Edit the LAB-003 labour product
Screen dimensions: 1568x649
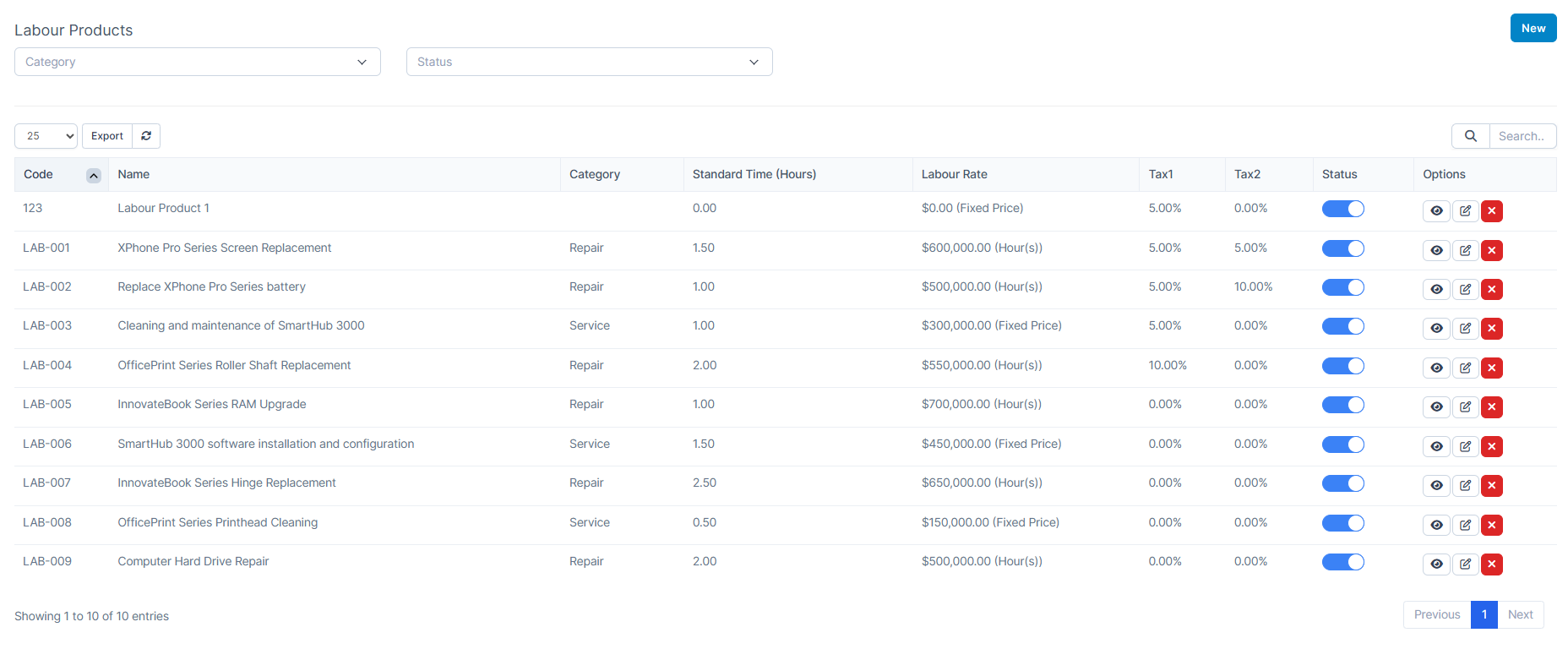click(1465, 328)
